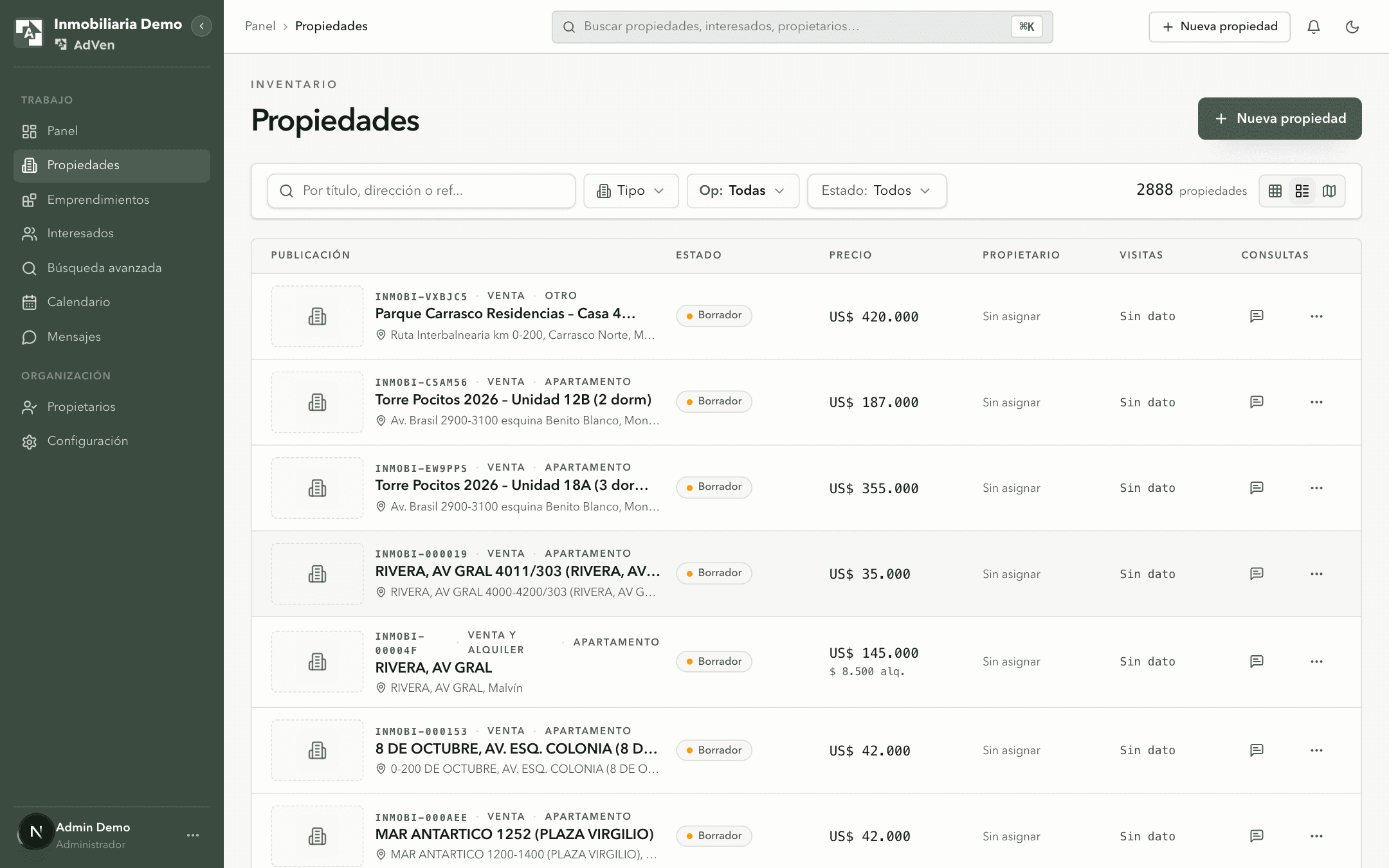Open consultas icon for Torre Pocitos 12B
Viewport: 1389px width, 868px height.
pos(1257,402)
